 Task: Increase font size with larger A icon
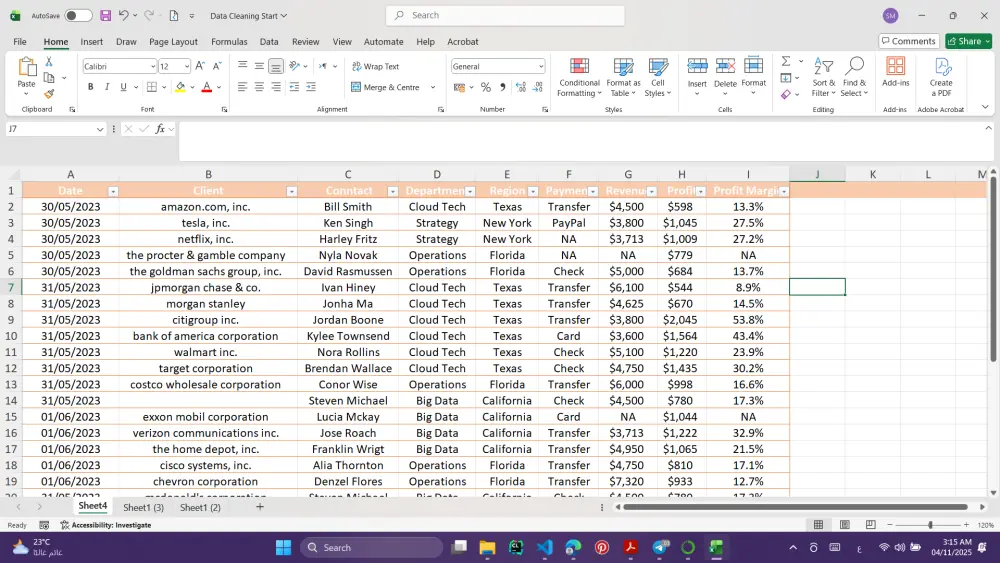click(x=200, y=66)
